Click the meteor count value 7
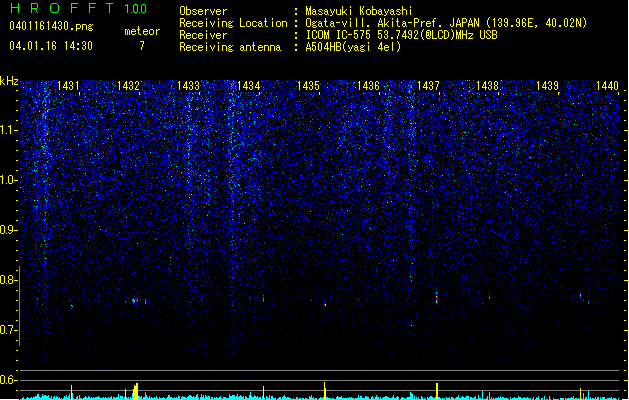 tap(142, 46)
